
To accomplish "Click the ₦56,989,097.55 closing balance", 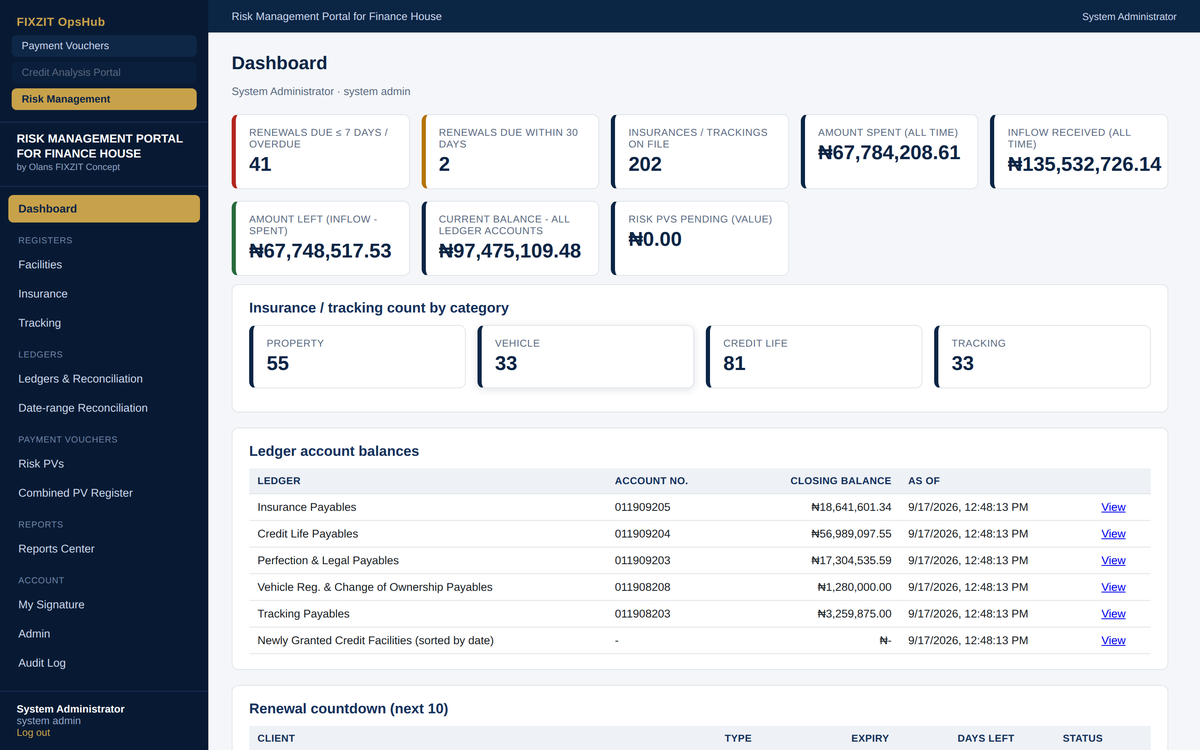I will pyautogui.click(x=851, y=534).
